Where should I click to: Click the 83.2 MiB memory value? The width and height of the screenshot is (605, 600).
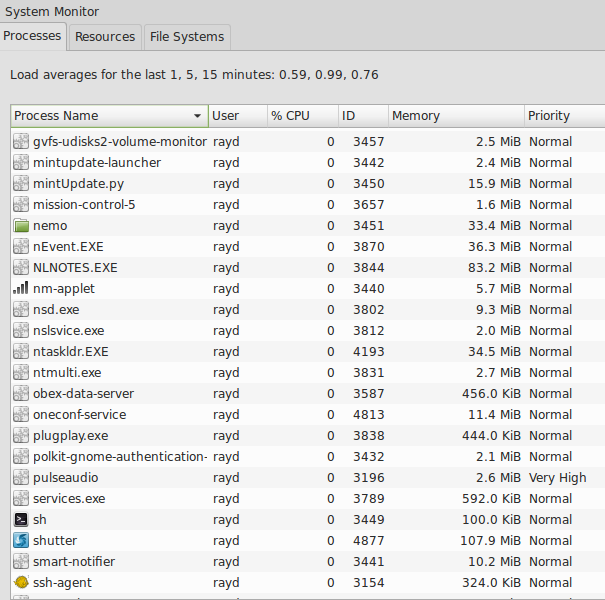click(x=494, y=267)
